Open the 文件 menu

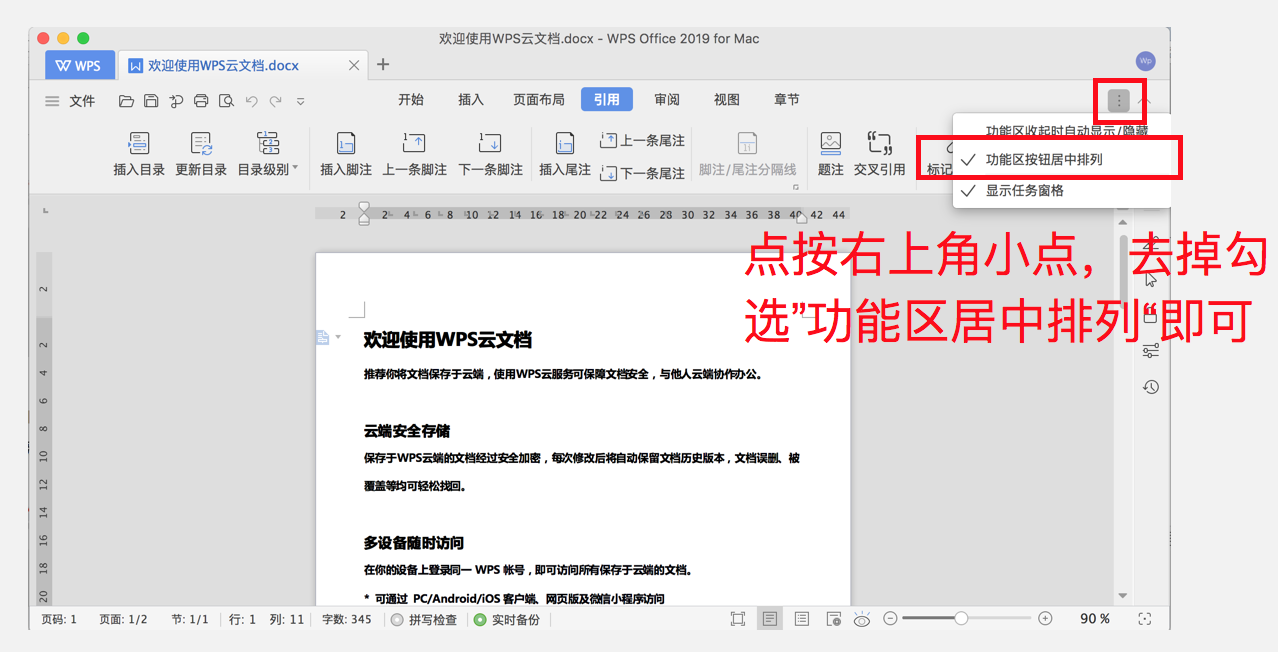(x=70, y=101)
